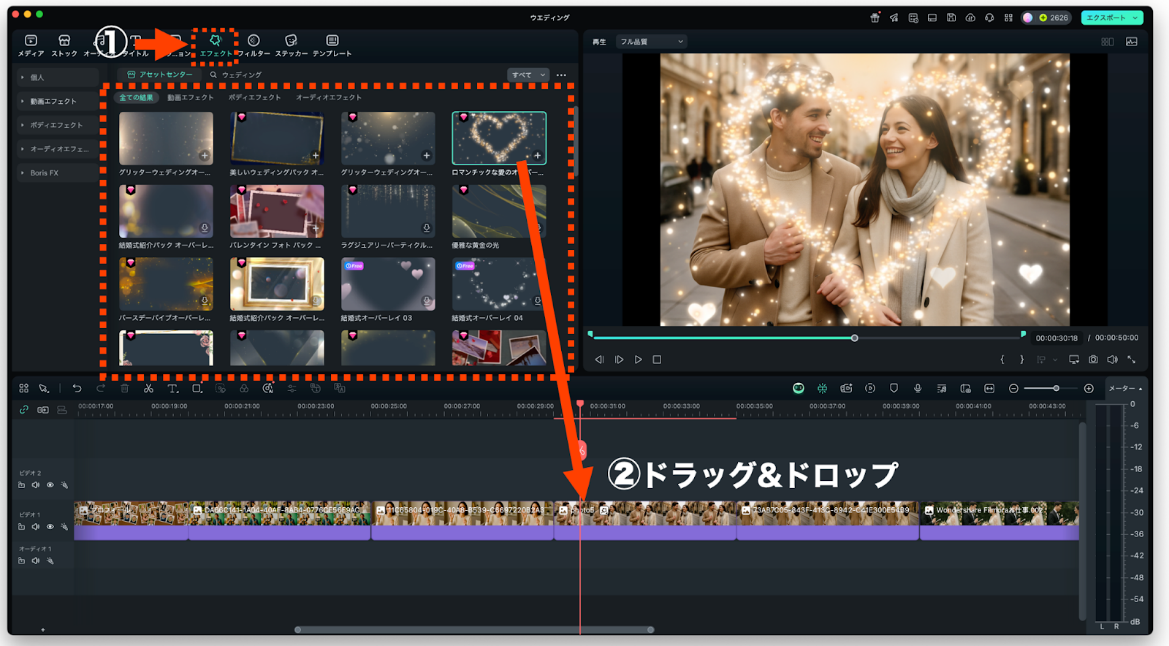The image size is (1169, 646).
Task: Undo the last action
Action: point(77,389)
